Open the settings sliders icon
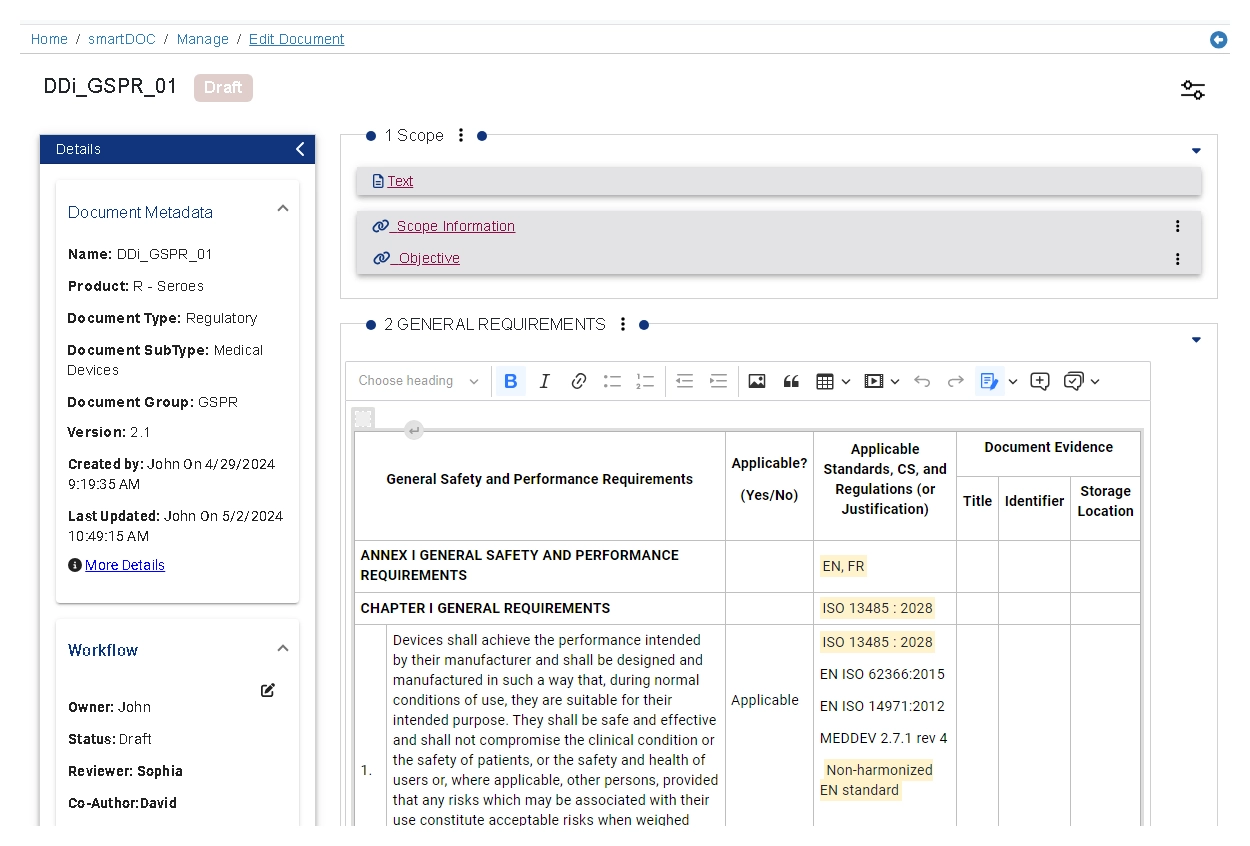This screenshot has width=1250, height=846. coord(1192,90)
